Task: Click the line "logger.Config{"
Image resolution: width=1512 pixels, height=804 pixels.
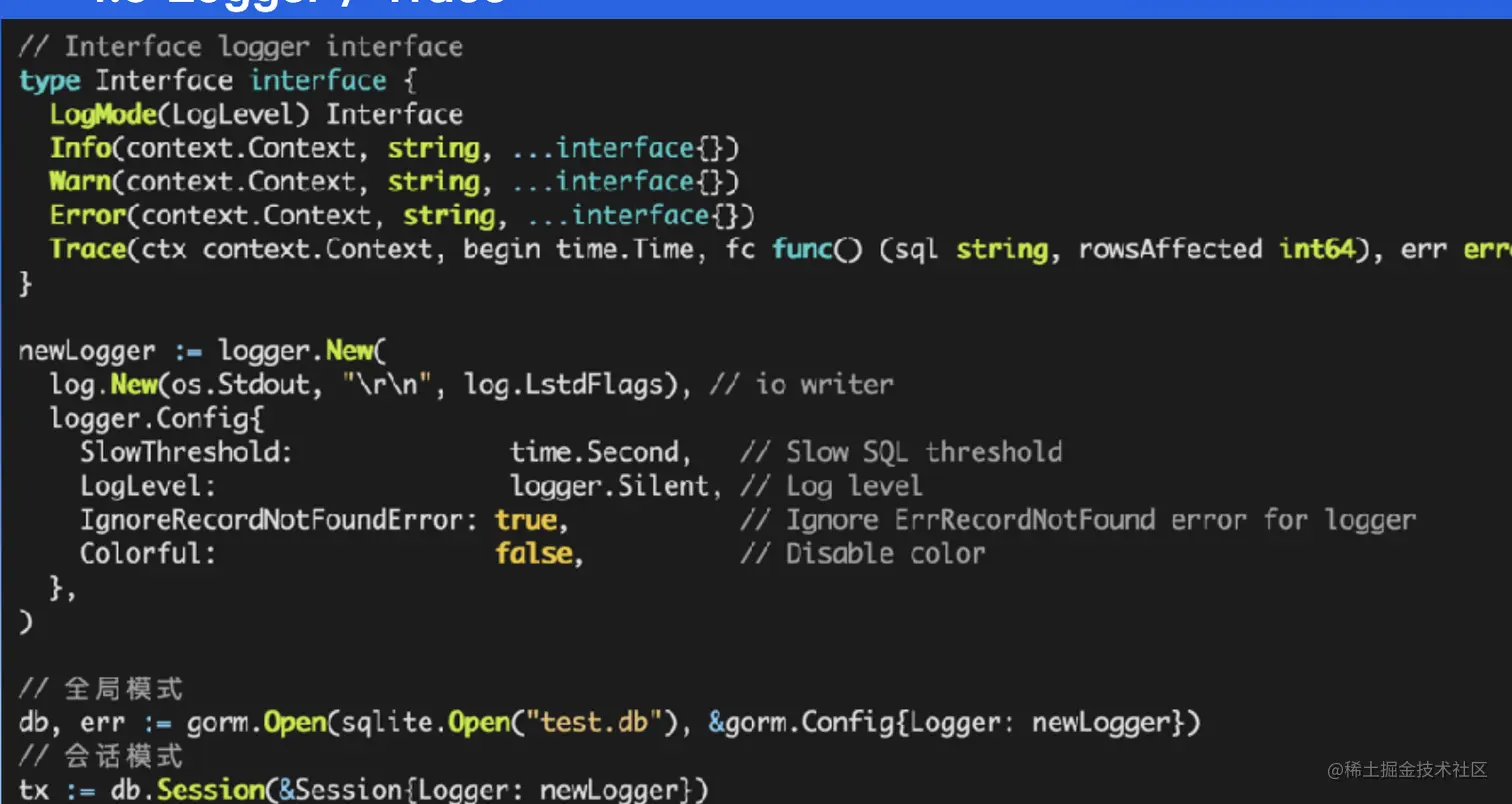Action: click(x=157, y=419)
